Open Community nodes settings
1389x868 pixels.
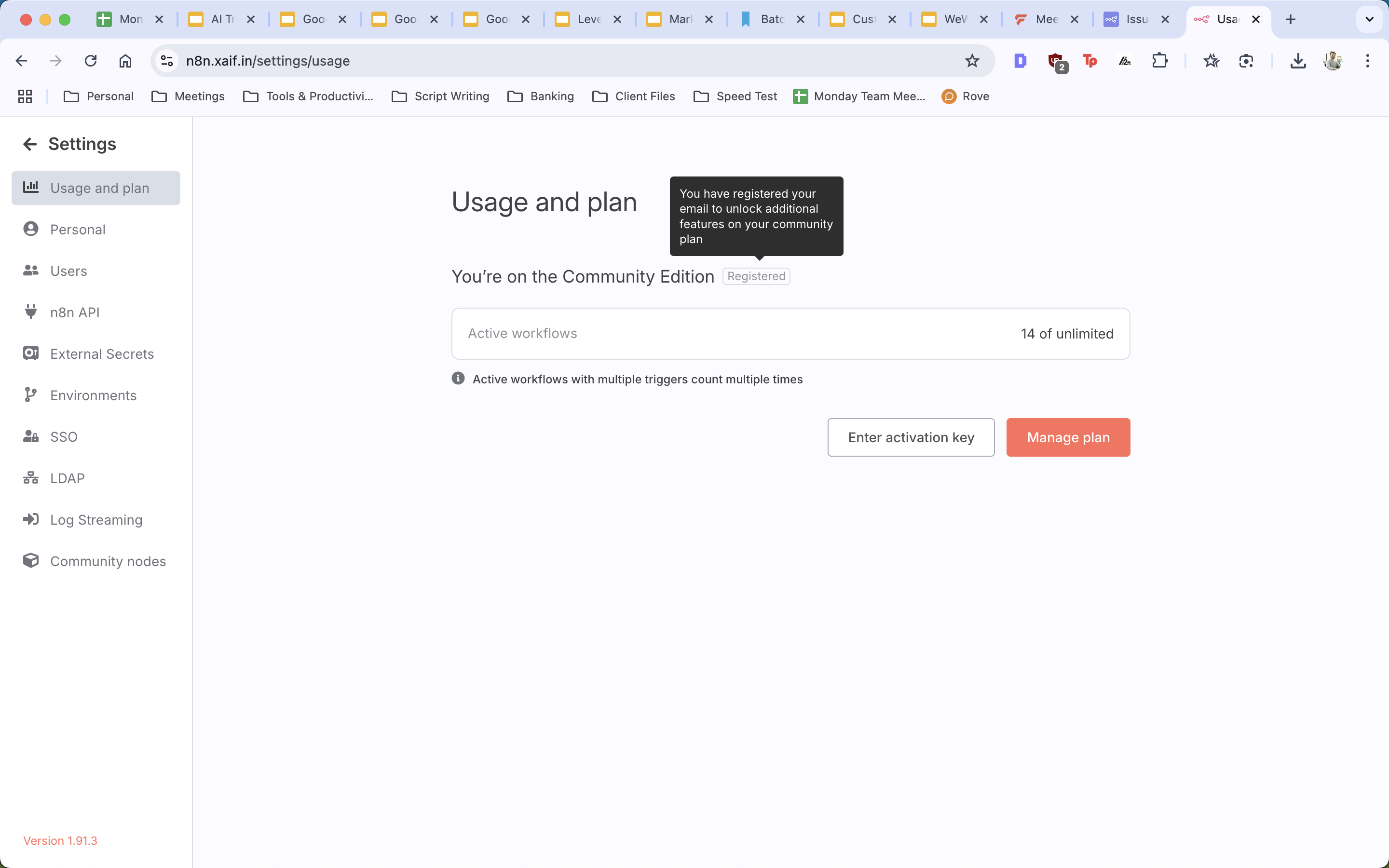pos(96,561)
